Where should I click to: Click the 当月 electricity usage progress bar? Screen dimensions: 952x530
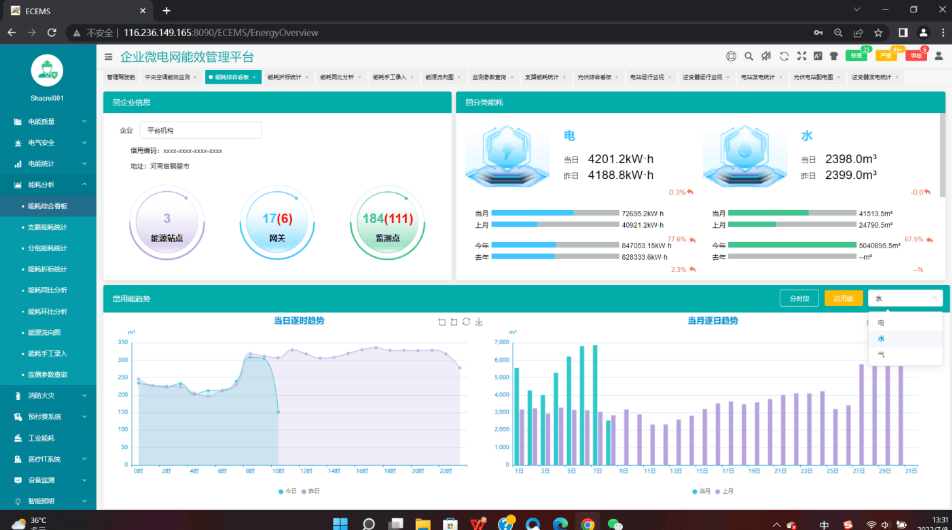click(x=555, y=213)
